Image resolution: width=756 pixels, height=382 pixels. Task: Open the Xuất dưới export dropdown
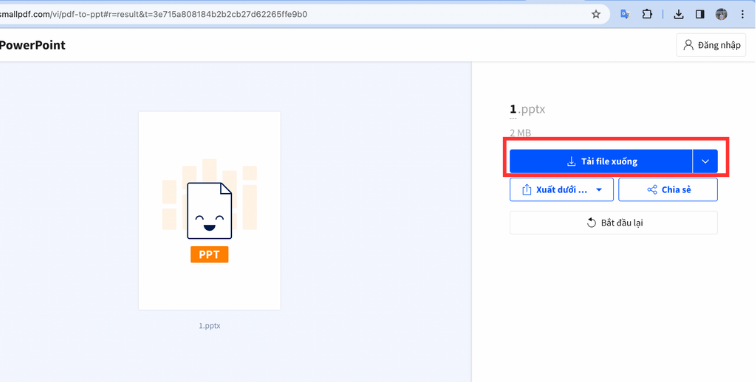pos(562,190)
